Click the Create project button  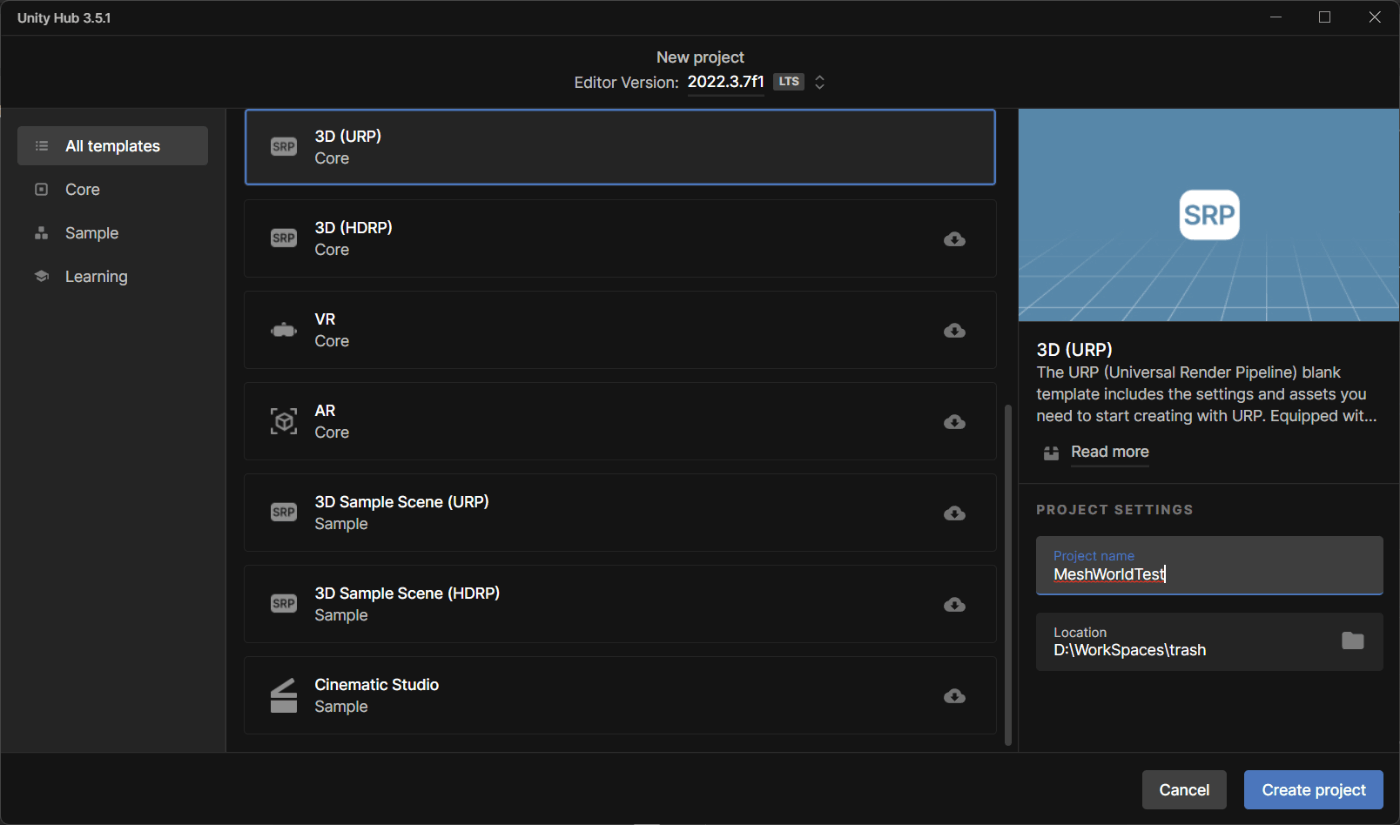[1313, 790]
